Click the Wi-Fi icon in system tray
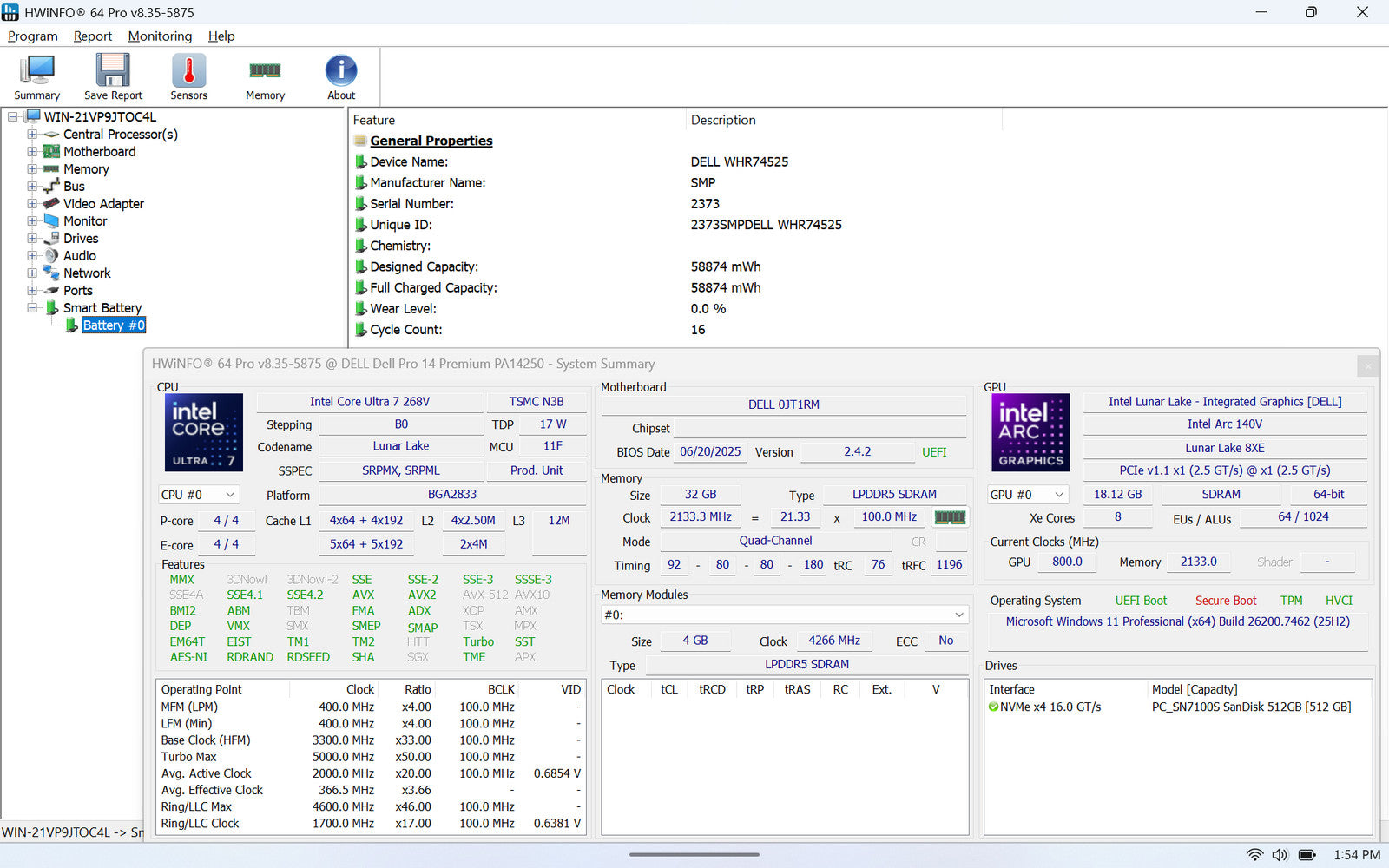 tap(1254, 855)
